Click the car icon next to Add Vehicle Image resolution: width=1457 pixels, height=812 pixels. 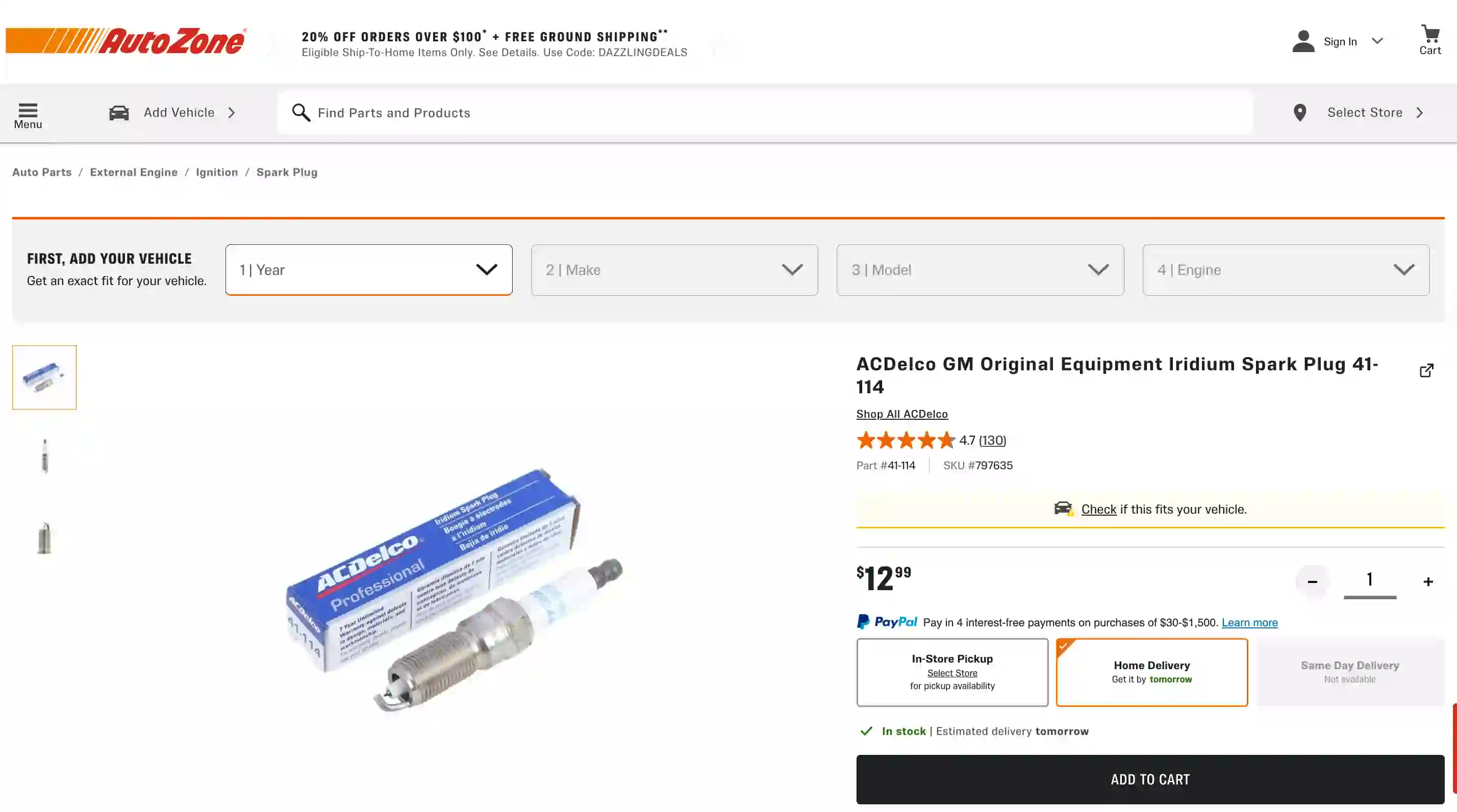(x=119, y=113)
